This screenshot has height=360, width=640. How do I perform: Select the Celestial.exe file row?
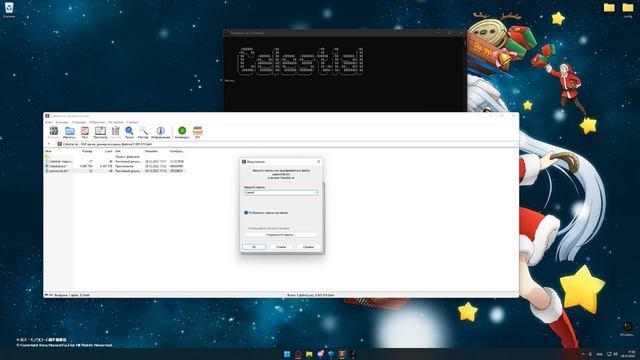(115, 166)
